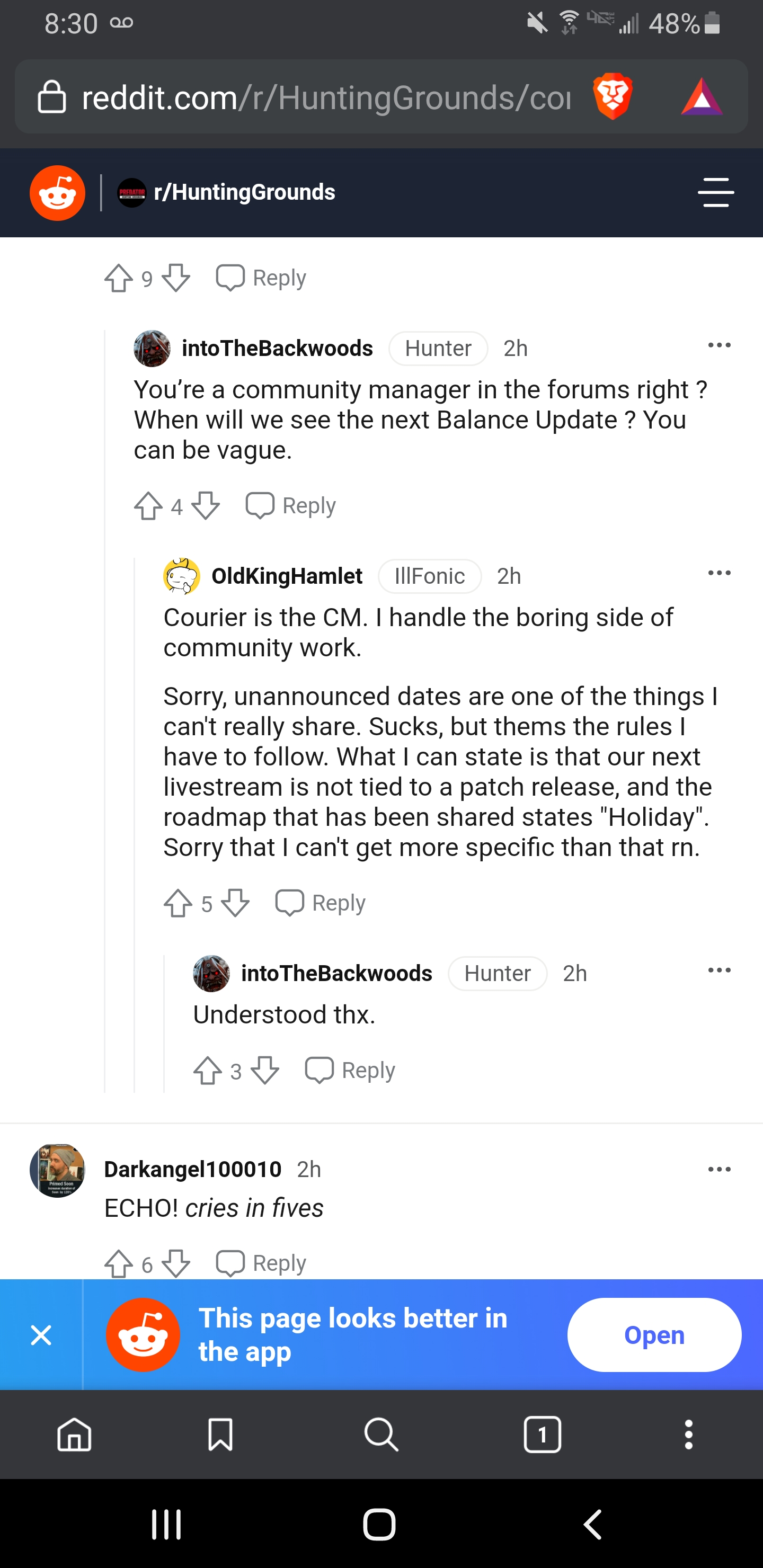Open options dots on Darkangel100010's comment
The height and width of the screenshot is (1568, 763).
pyautogui.click(x=719, y=1169)
